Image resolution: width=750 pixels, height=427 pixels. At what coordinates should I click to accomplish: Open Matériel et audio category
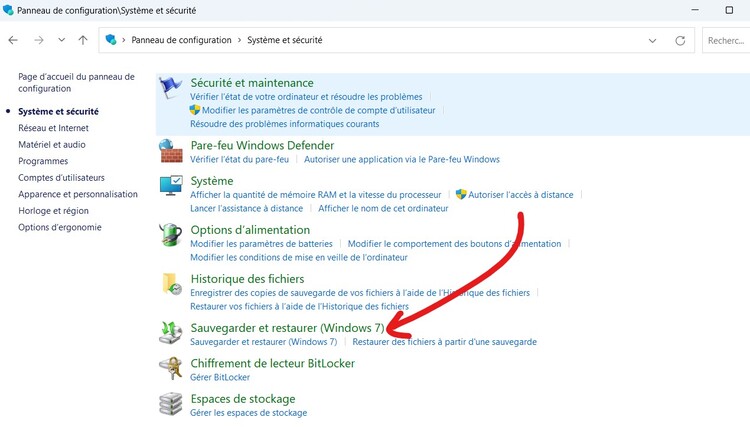pos(52,144)
